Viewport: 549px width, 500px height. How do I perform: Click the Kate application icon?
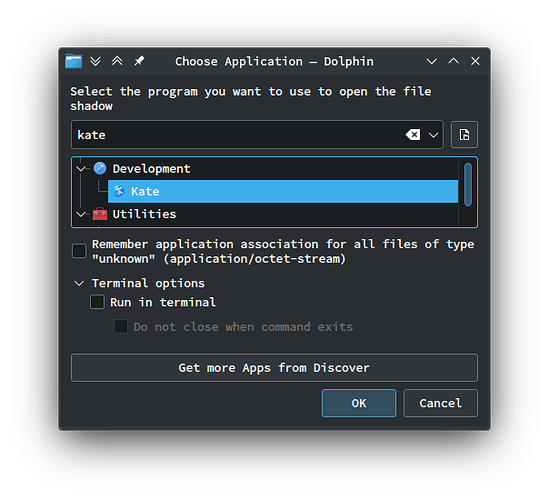[x=119, y=191]
